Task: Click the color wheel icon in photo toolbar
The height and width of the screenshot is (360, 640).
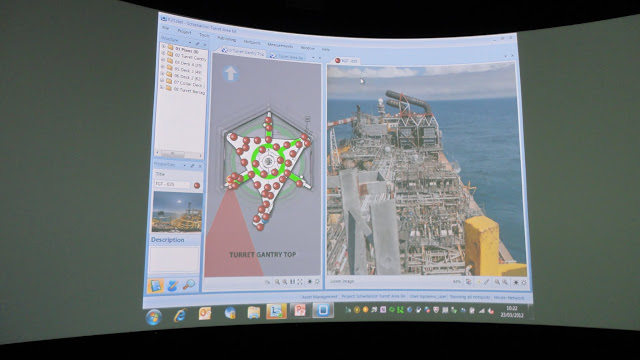Action: [469, 282]
